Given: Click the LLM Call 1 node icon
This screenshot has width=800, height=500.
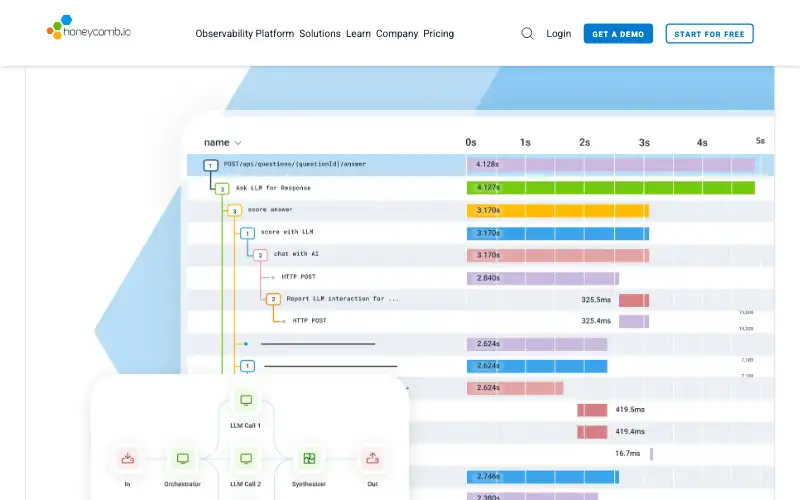Looking at the screenshot, I should (246, 401).
